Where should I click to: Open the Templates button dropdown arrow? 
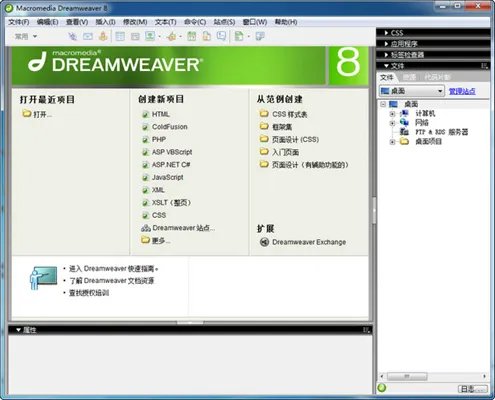pyautogui.click(x=249, y=36)
